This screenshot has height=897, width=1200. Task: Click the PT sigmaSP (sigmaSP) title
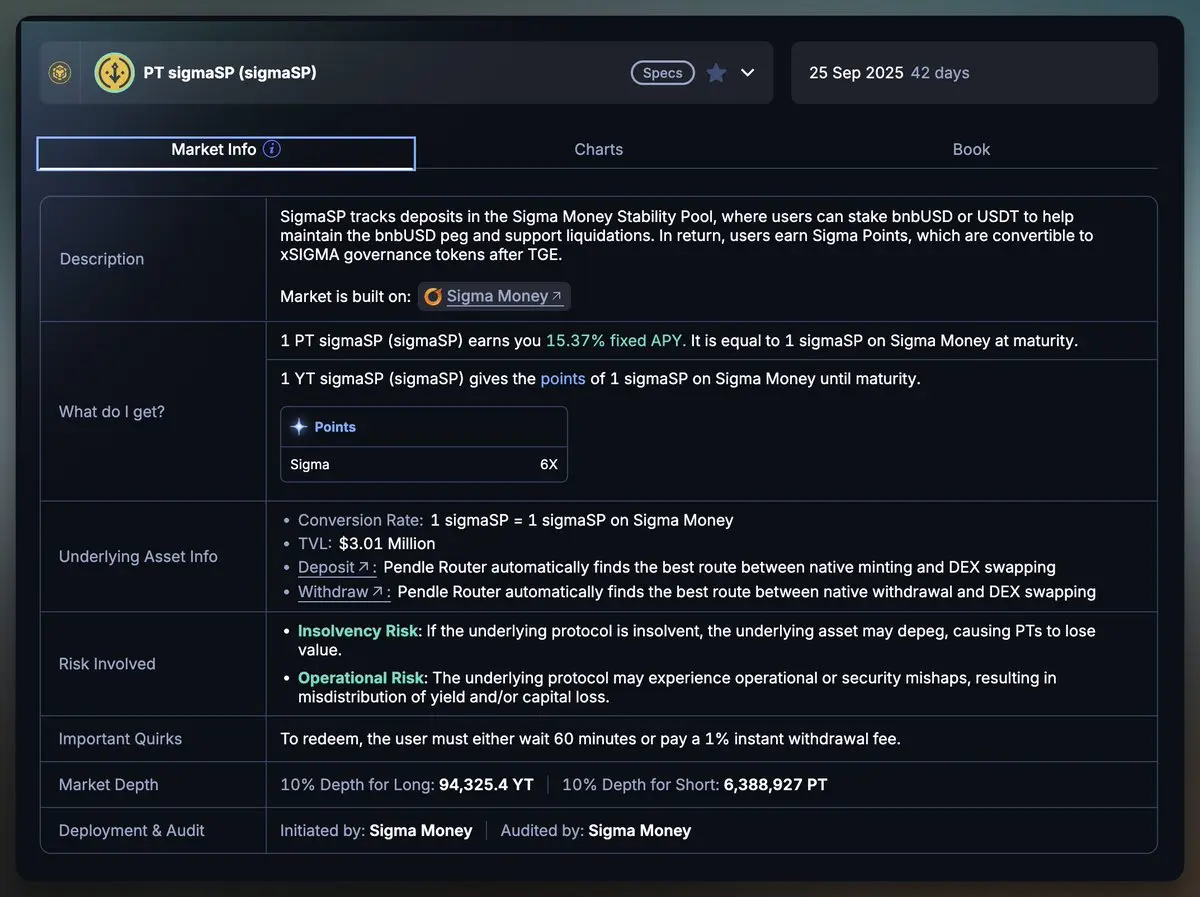(230, 73)
